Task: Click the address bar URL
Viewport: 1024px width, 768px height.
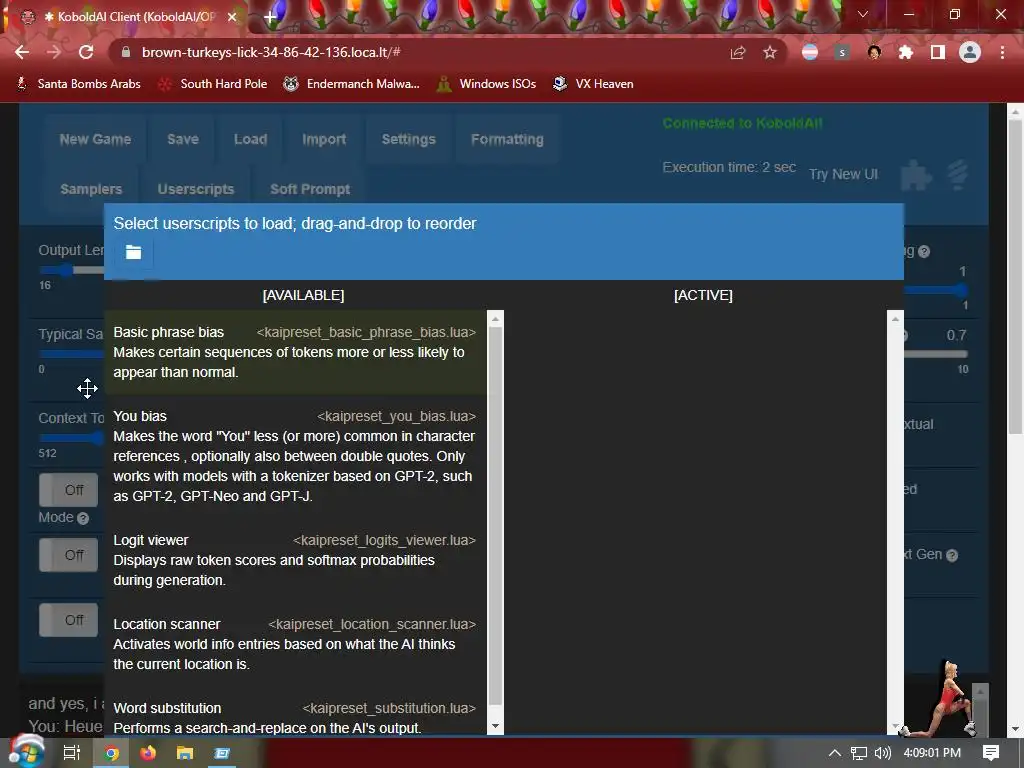Action: pos(271,52)
